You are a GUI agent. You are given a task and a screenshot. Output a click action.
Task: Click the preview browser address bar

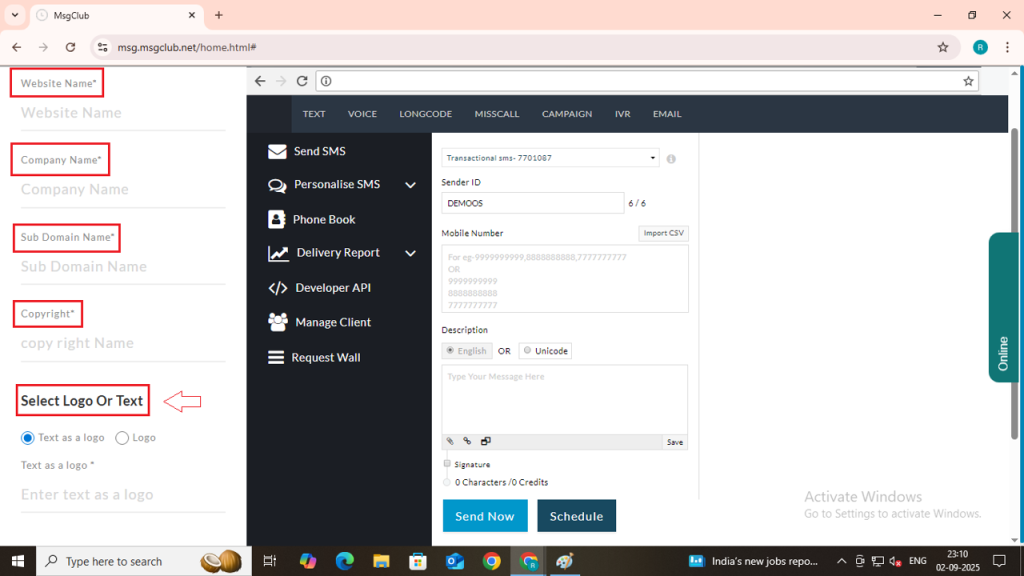pos(647,81)
